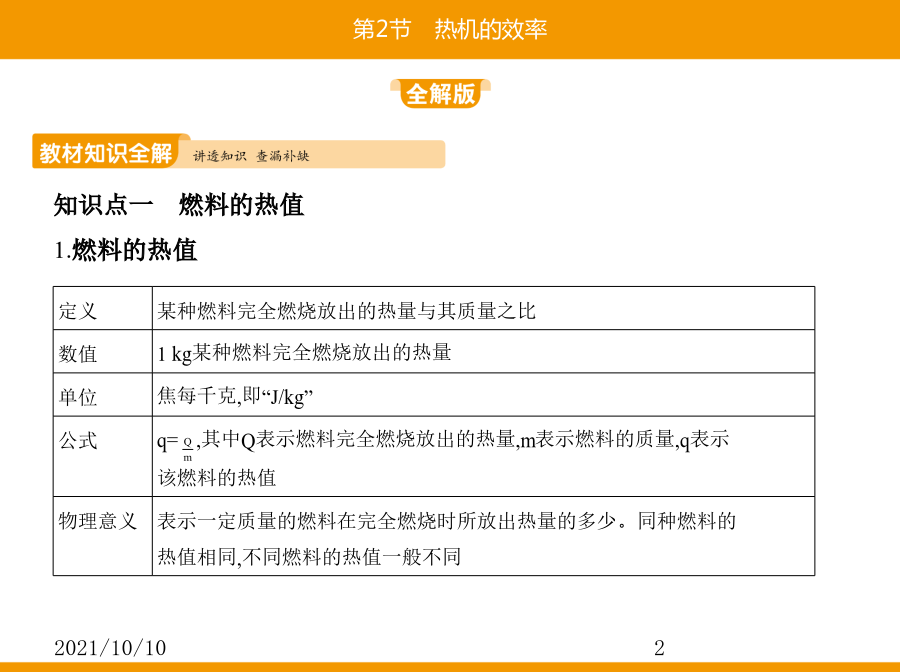Click the numbered heading "1.燃料的热值"
This screenshot has width=900, height=672.
click(x=126, y=250)
